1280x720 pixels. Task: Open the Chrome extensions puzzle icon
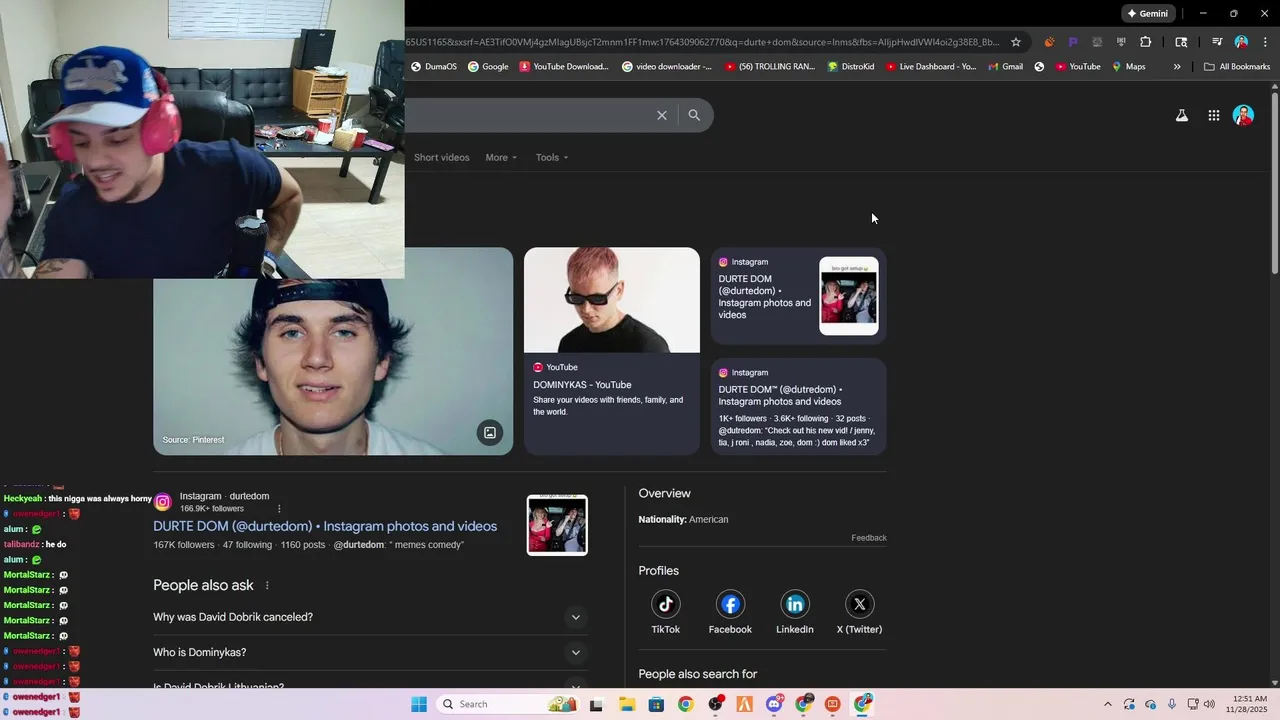click(1145, 42)
